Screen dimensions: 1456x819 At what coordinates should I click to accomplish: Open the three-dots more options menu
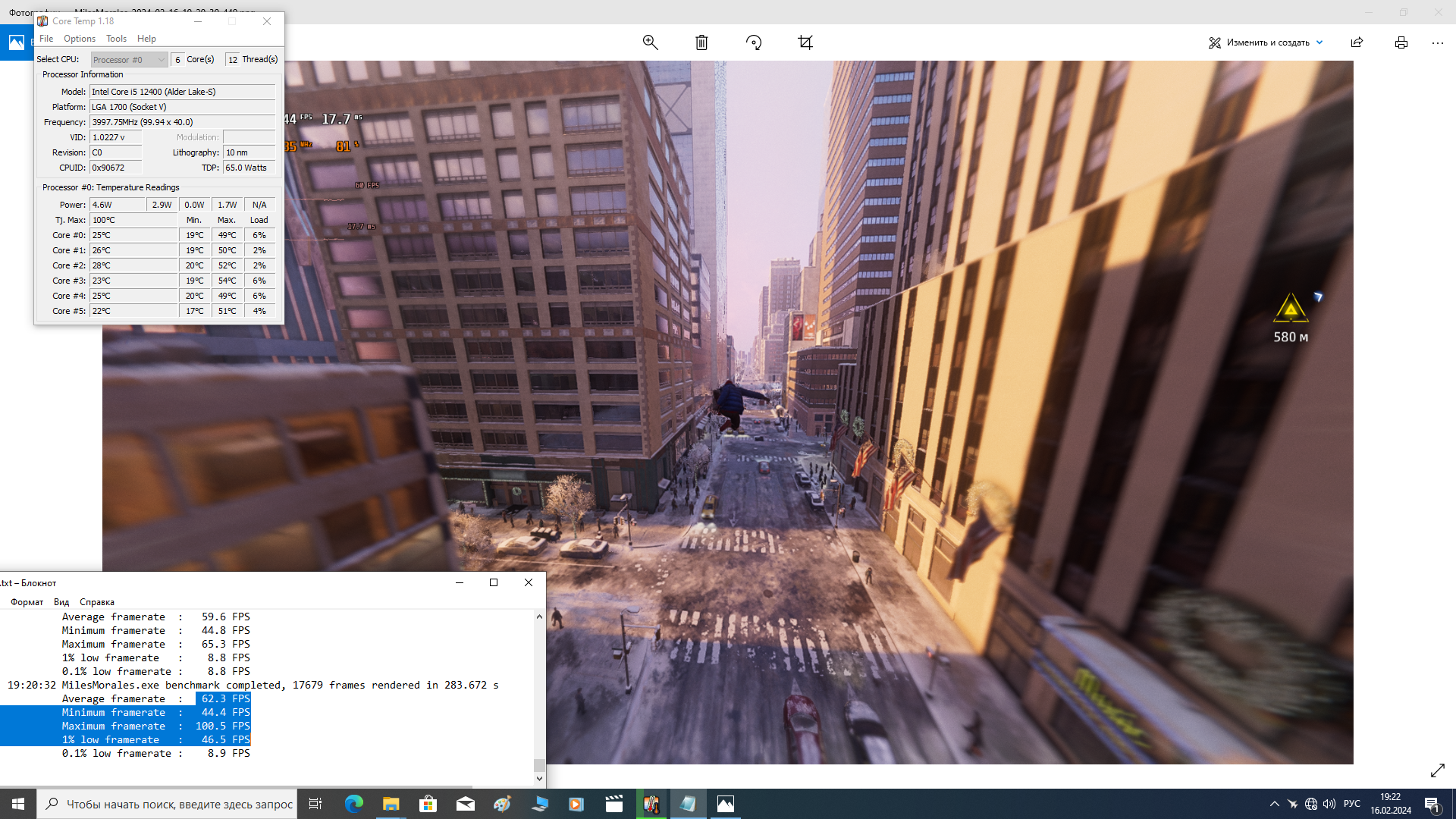click(1437, 42)
